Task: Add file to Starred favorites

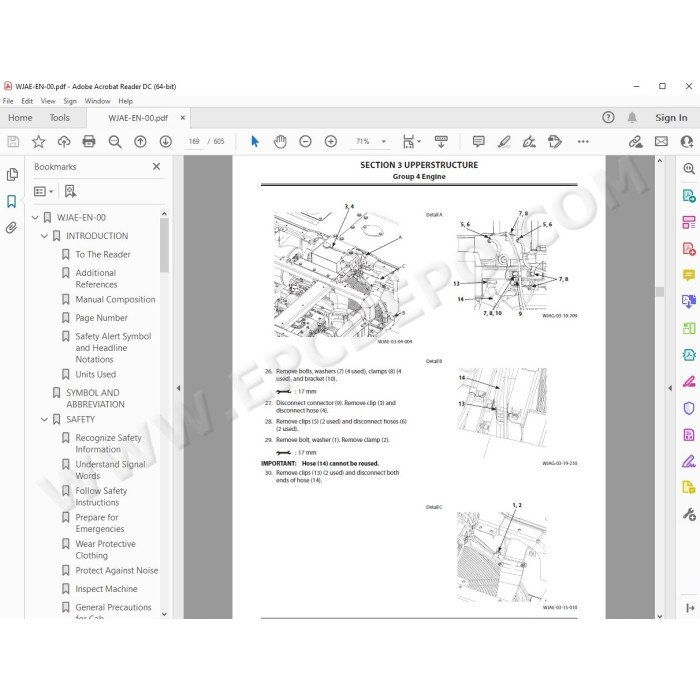Action: [38, 142]
